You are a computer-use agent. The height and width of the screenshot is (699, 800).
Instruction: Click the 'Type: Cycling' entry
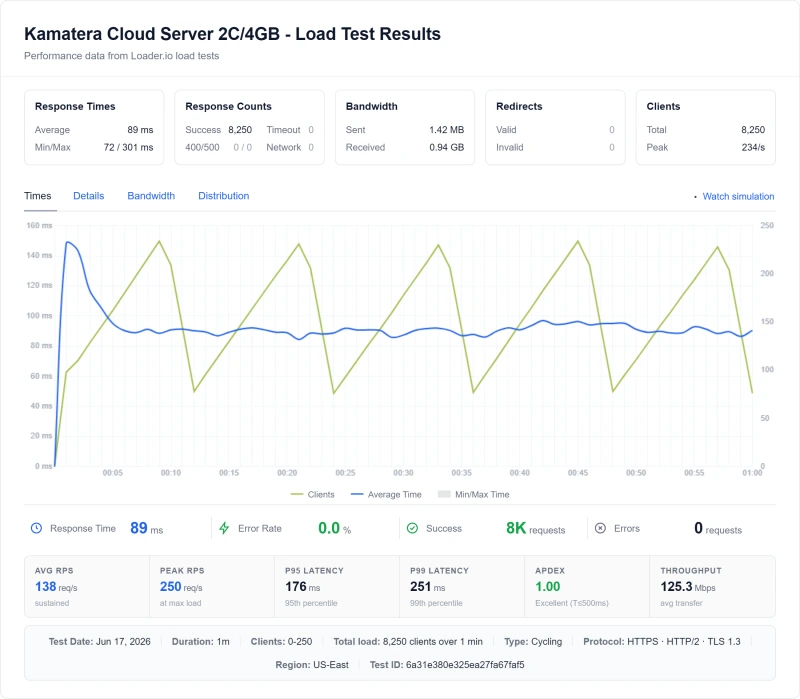[x=533, y=641]
